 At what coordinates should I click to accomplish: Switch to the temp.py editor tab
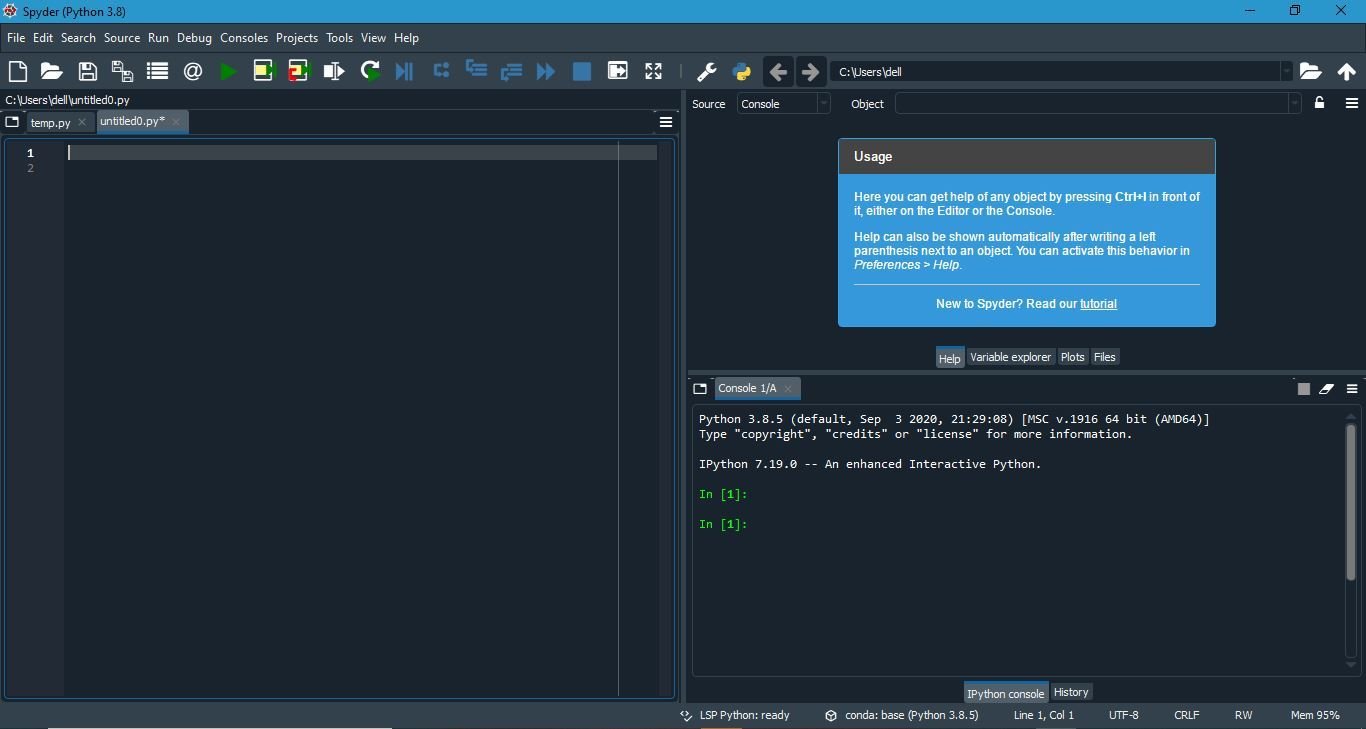(x=50, y=123)
